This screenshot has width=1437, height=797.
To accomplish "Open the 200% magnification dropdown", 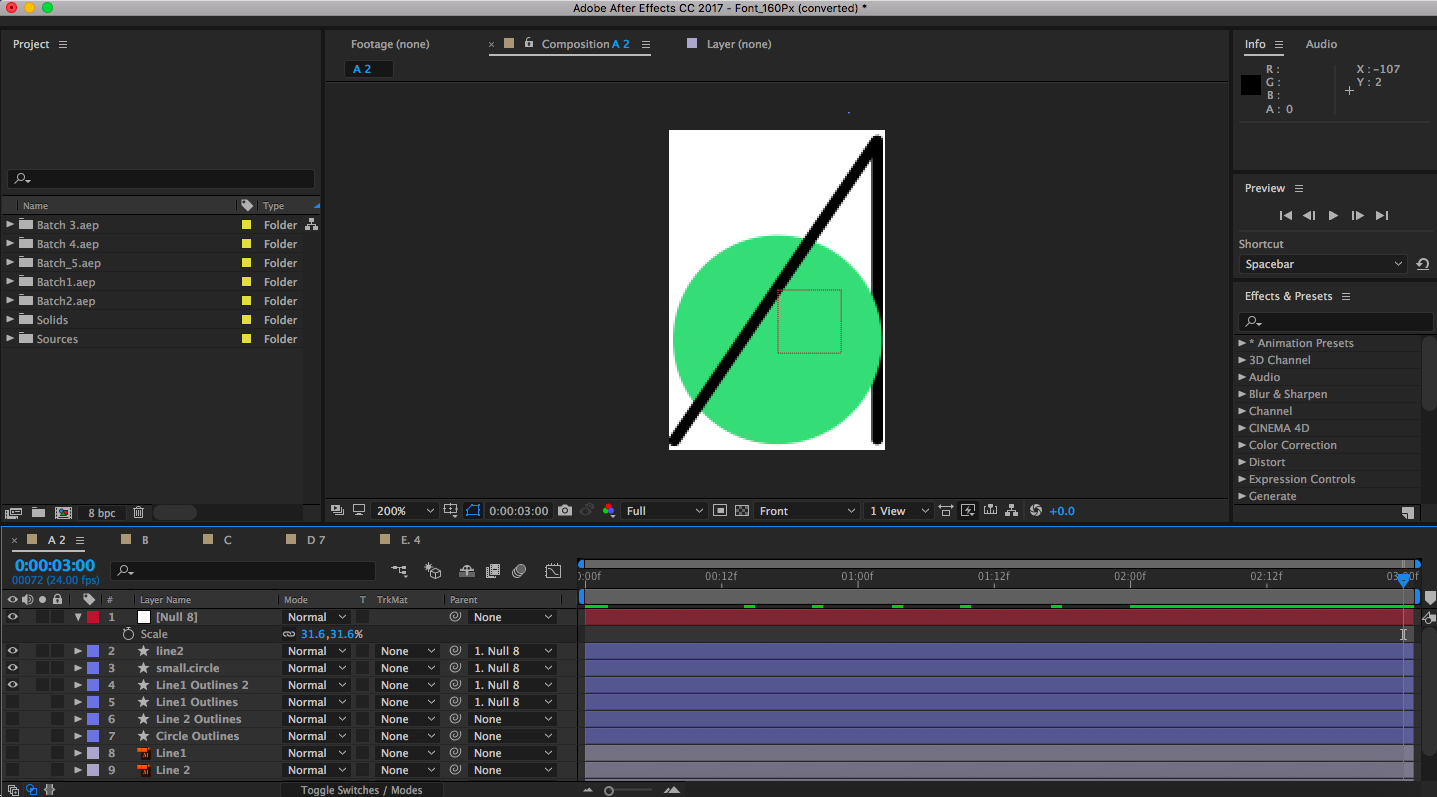I will [405, 511].
